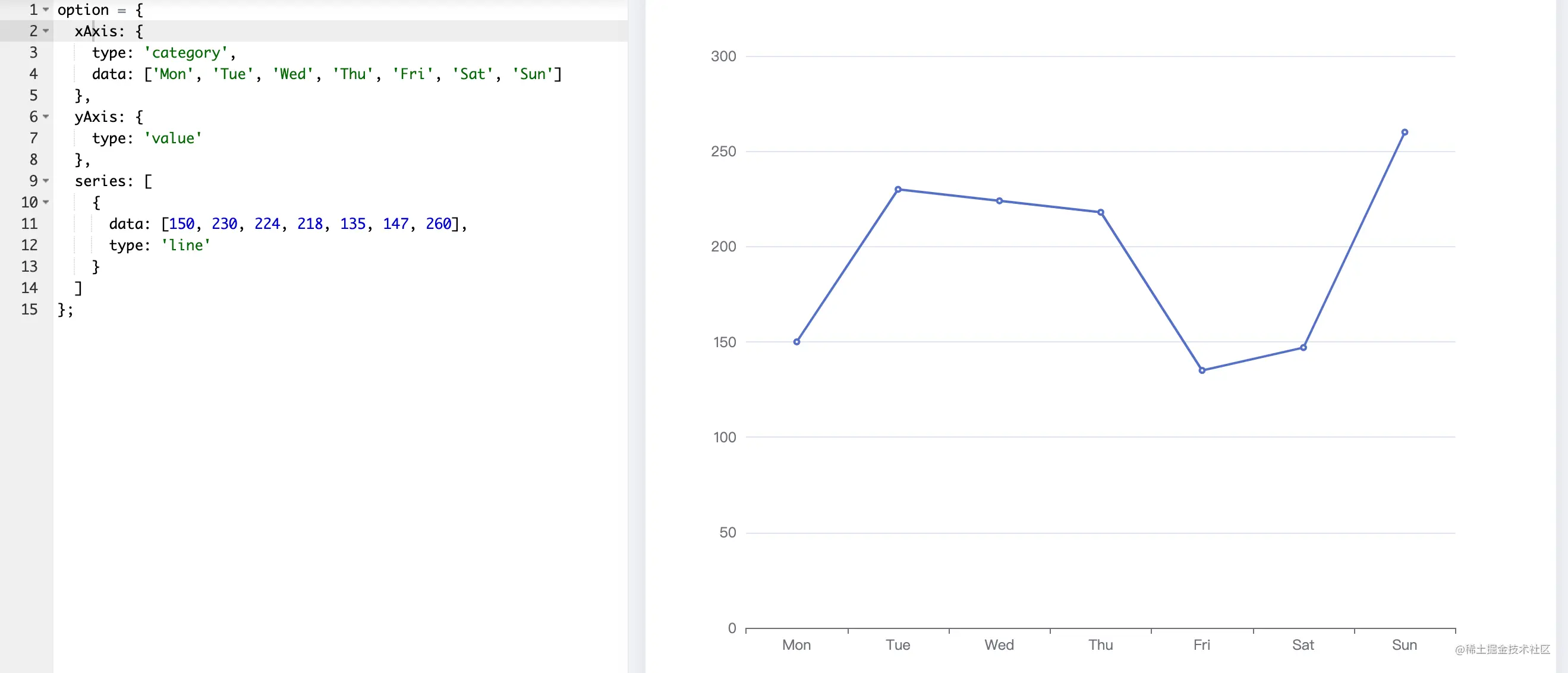Fold the series array on line 9
Screen dimensions: 1568x673
coord(46,181)
